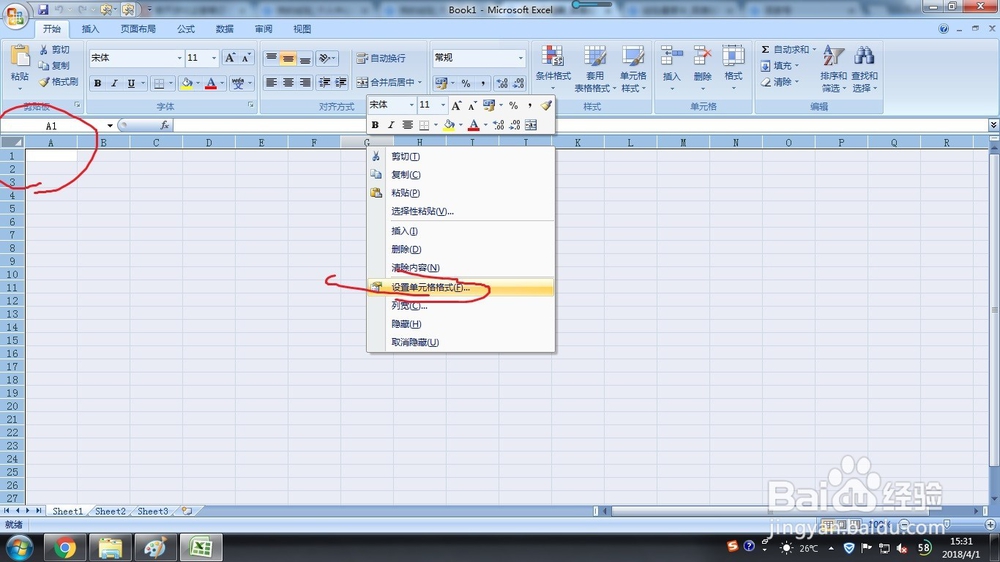Expand the formula bar
Image resolution: width=1000 pixels, height=562 pixels.
[x=993, y=125]
